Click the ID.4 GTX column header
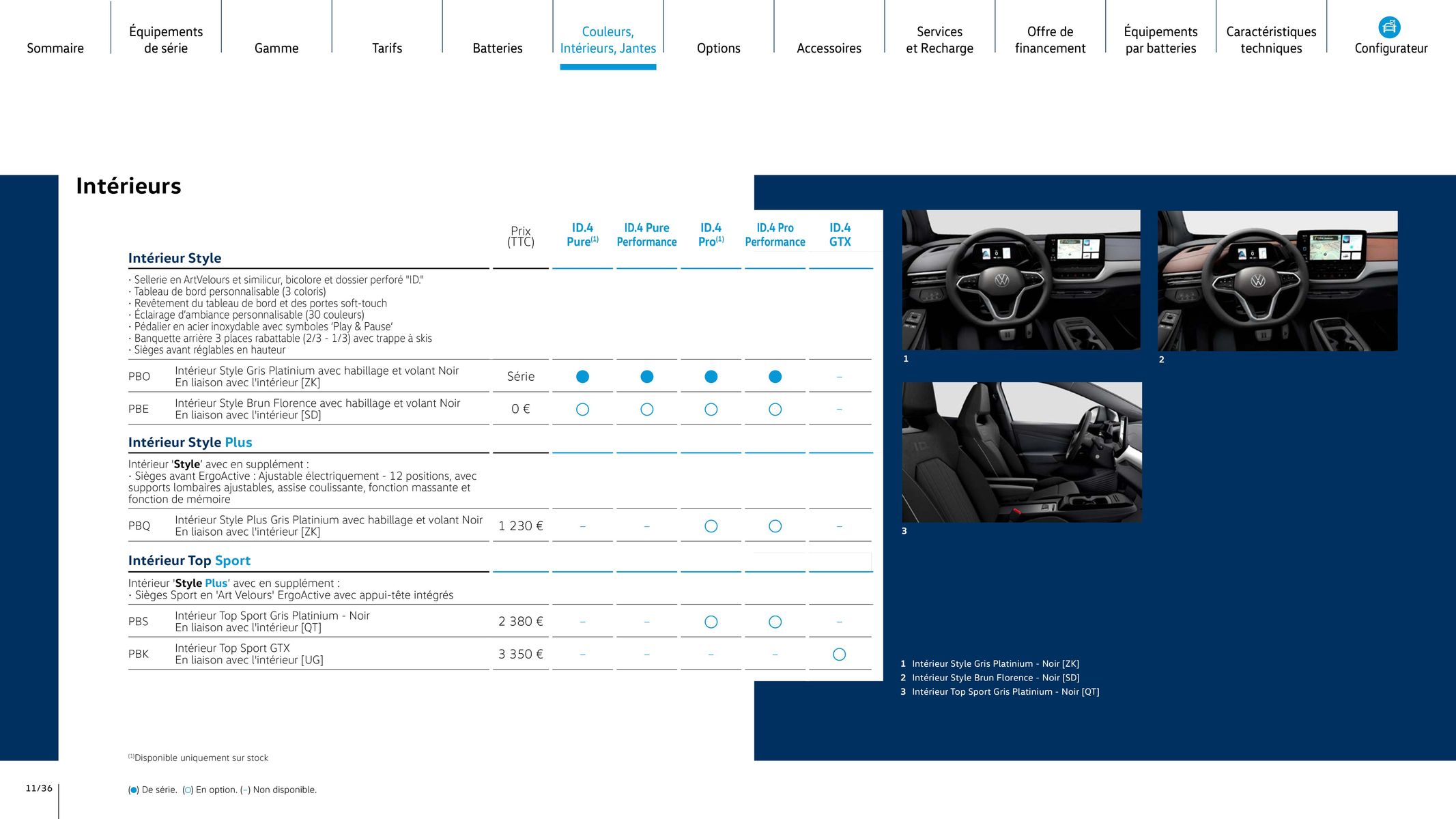 point(840,235)
